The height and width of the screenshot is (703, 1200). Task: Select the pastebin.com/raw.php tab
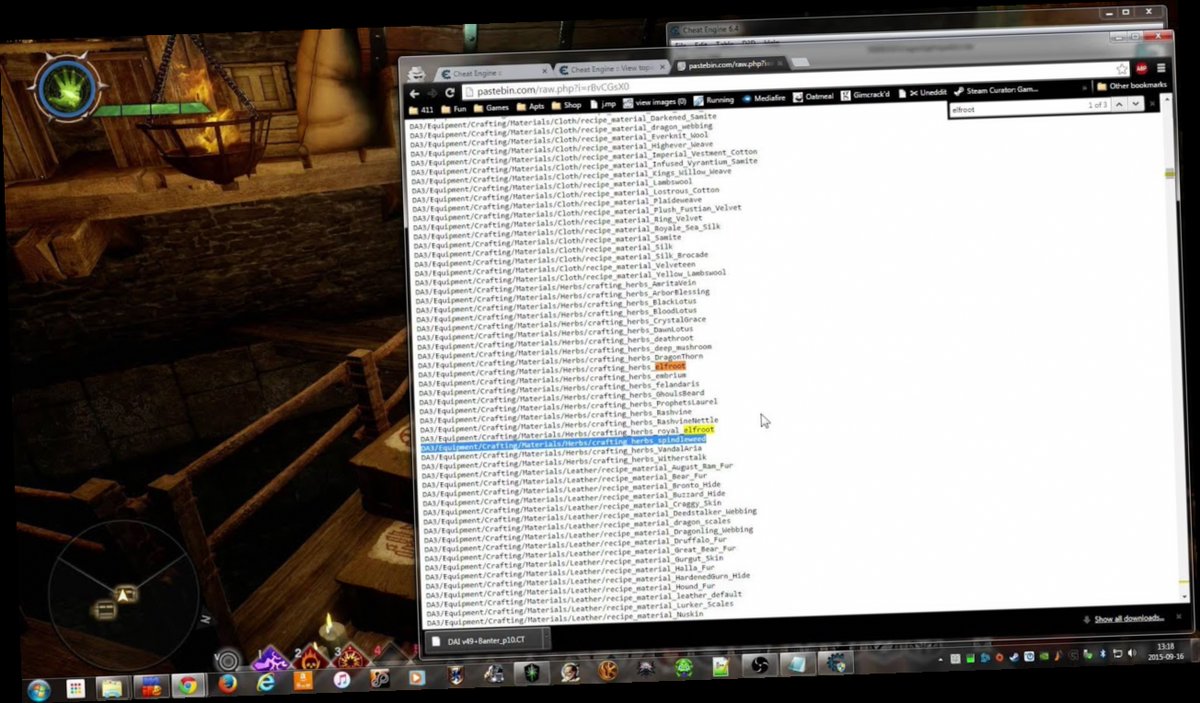tap(728, 64)
